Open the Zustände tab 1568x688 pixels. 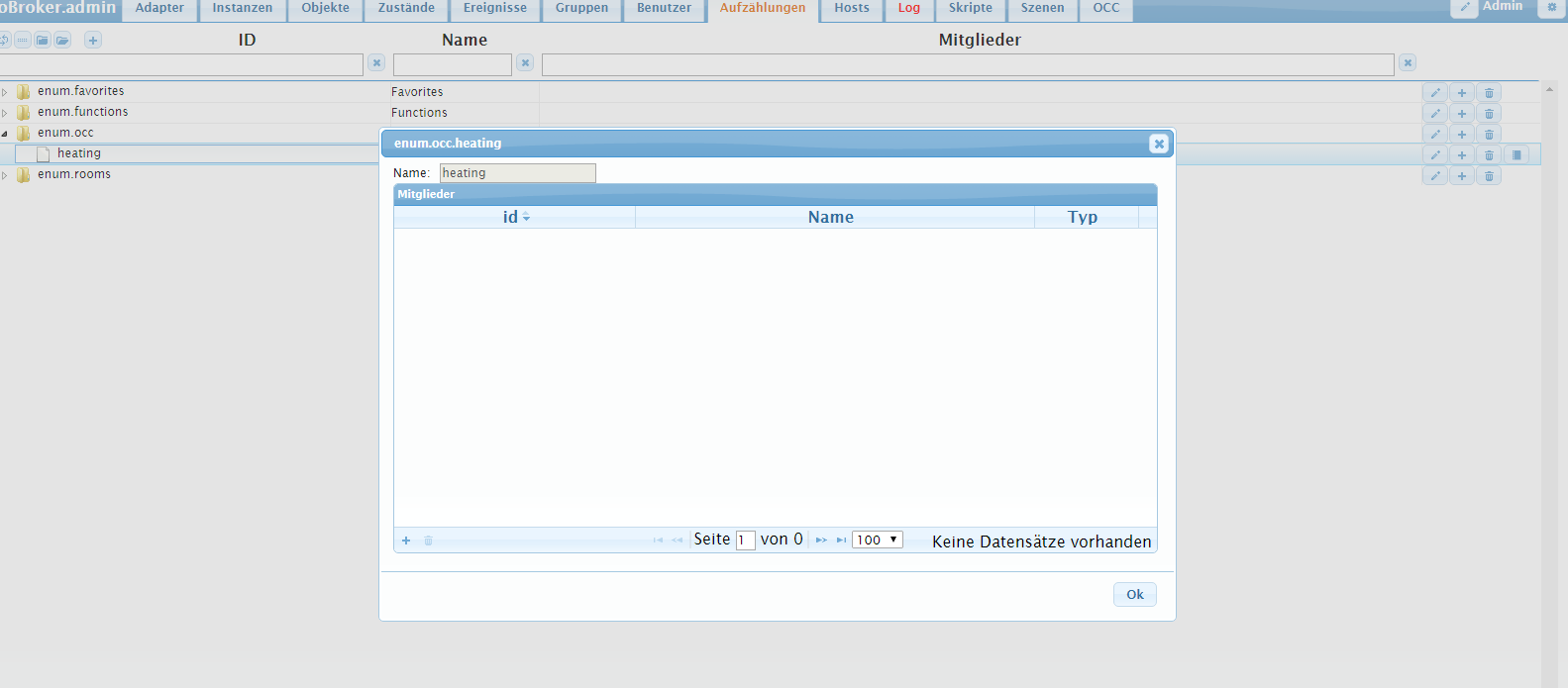point(406,9)
